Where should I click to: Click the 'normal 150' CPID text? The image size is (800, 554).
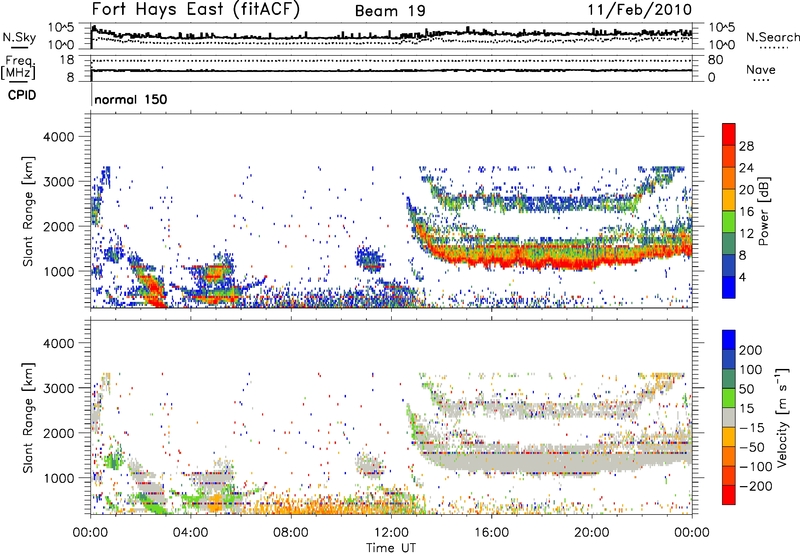131,99
